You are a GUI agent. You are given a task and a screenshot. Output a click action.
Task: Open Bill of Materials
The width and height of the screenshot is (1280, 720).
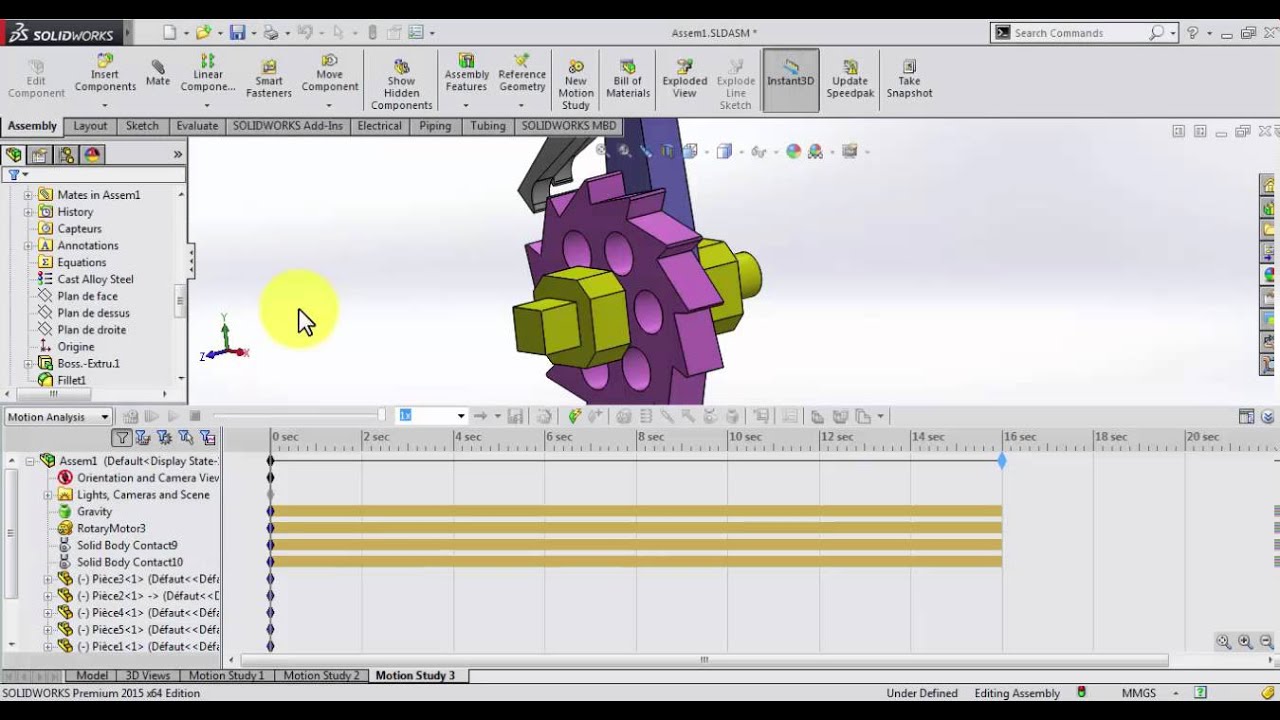pyautogui.click(x=628, y=80)
